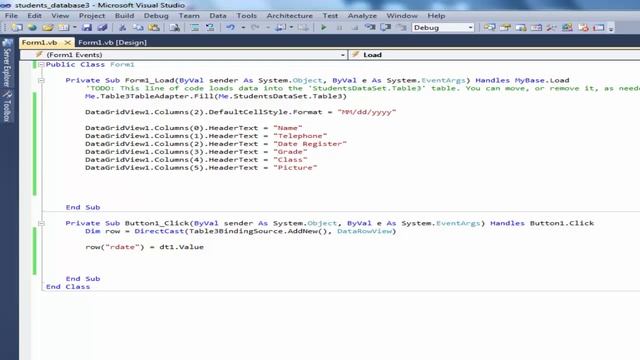640x360 pixels.
Task: Open the Test menu
Action: point(330,16)
